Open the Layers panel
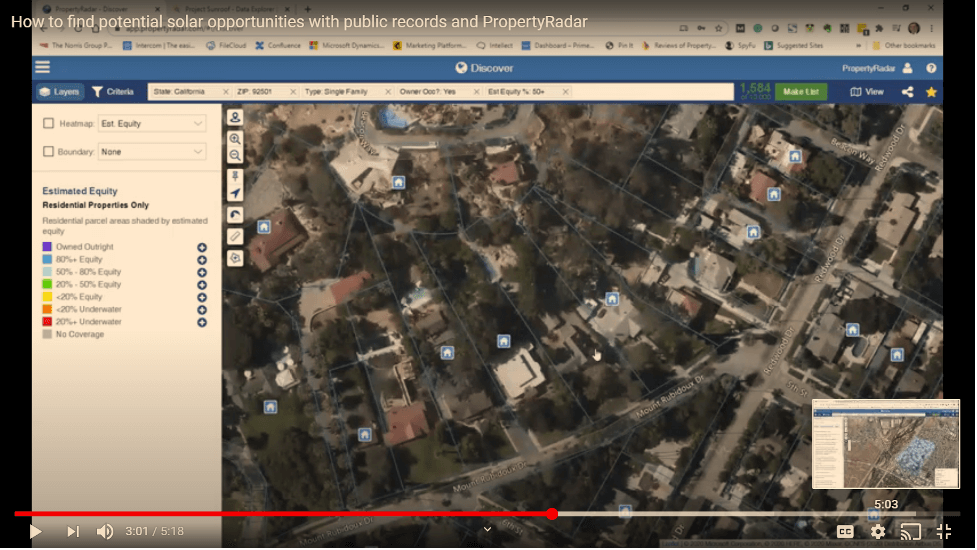The height and width of the screenshot is (550, 977). pyautogui.click(x=59, y=92)
